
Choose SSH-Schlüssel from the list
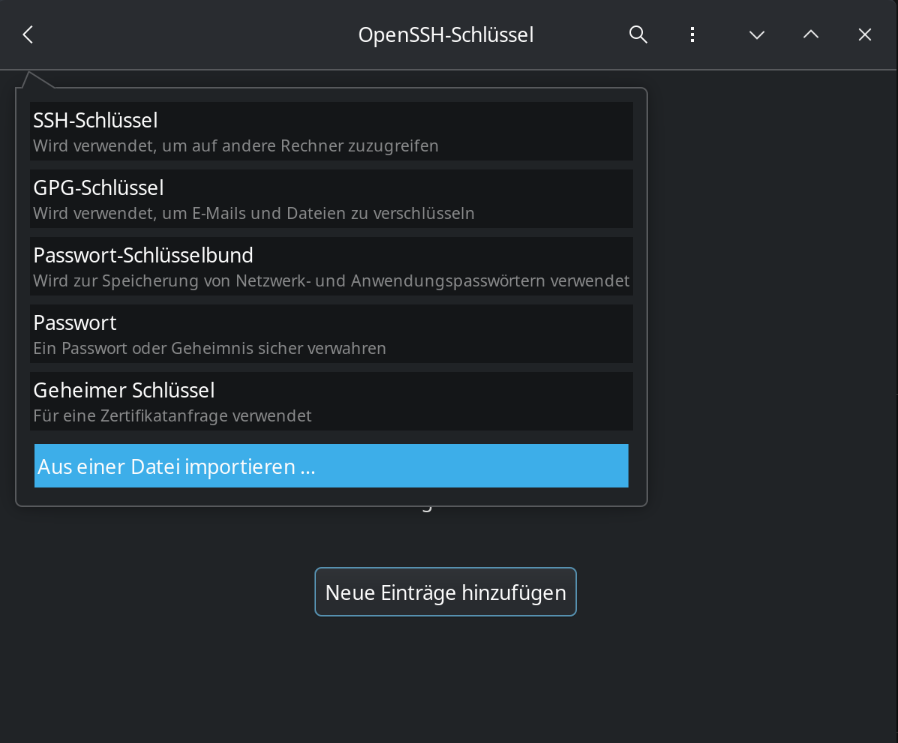[x=331, y=131]
